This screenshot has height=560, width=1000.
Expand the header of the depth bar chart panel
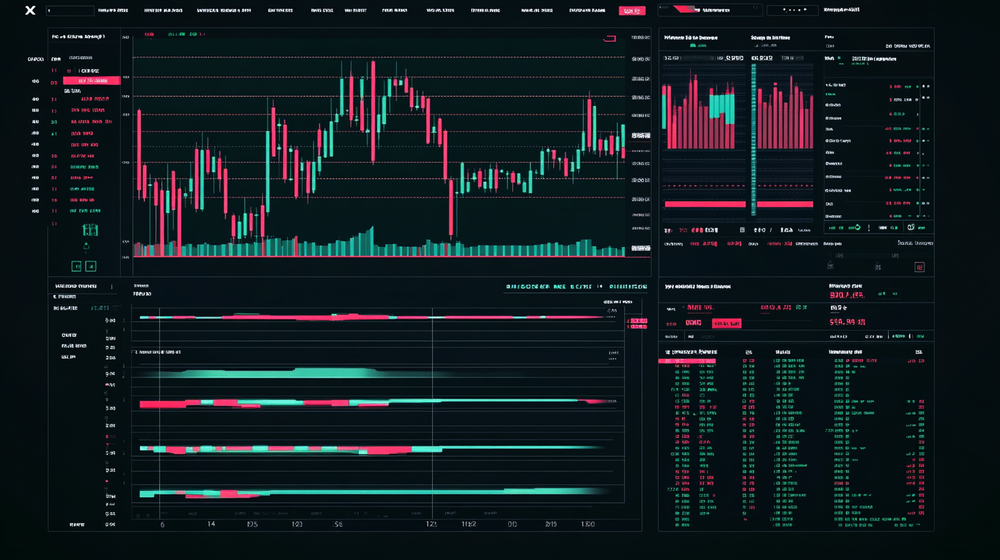(690, 37)
